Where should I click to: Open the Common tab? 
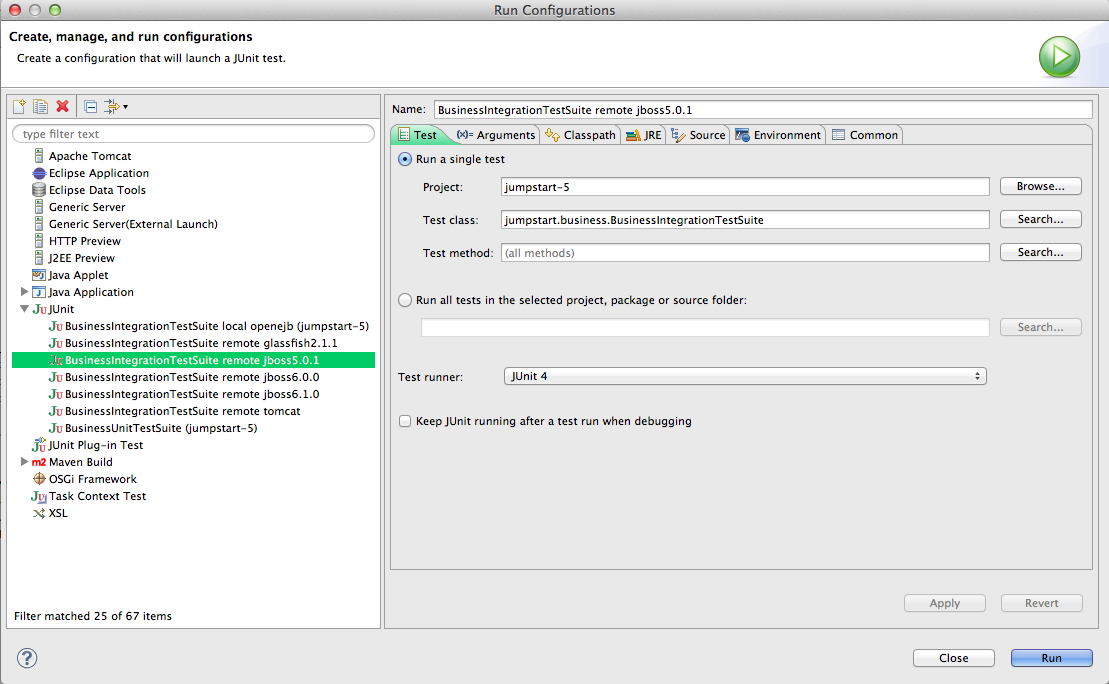click(x=865, y=134)
